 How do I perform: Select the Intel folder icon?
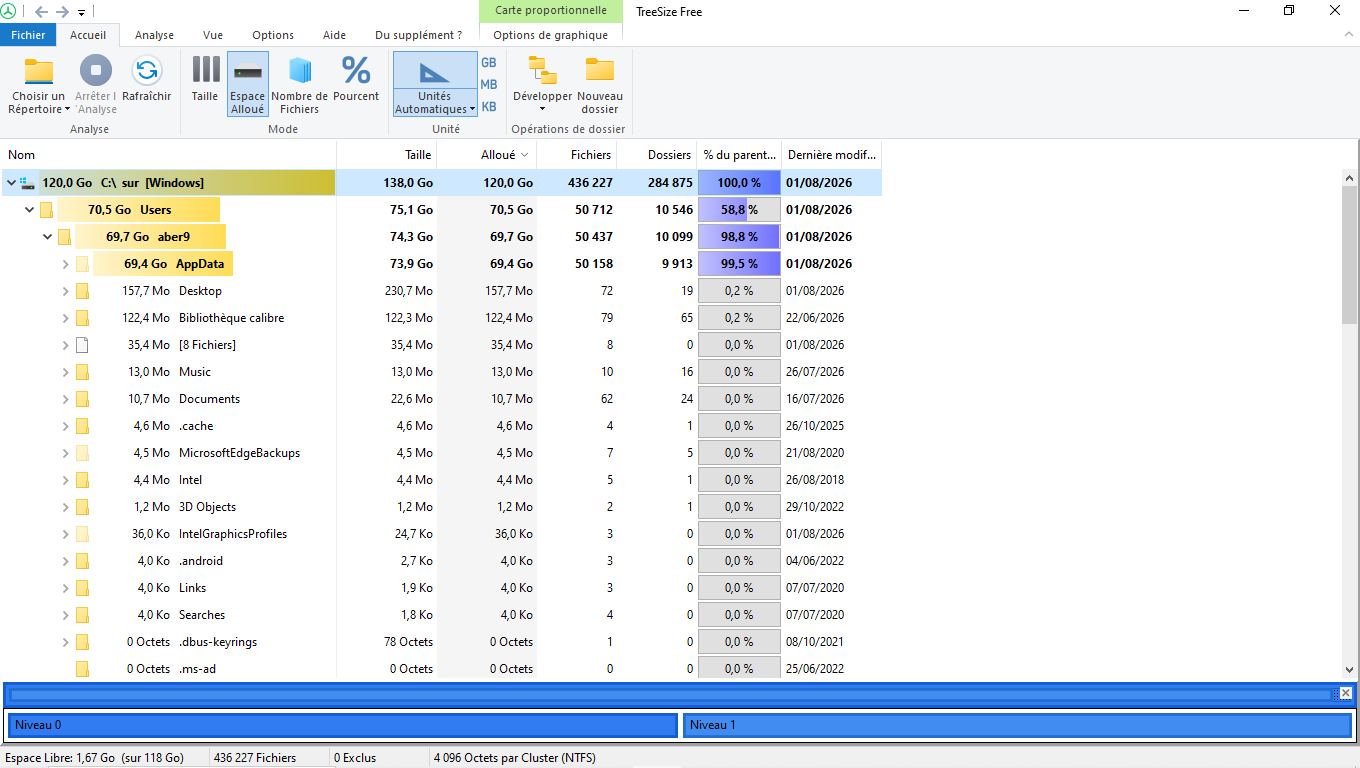(x=82, y=480)
